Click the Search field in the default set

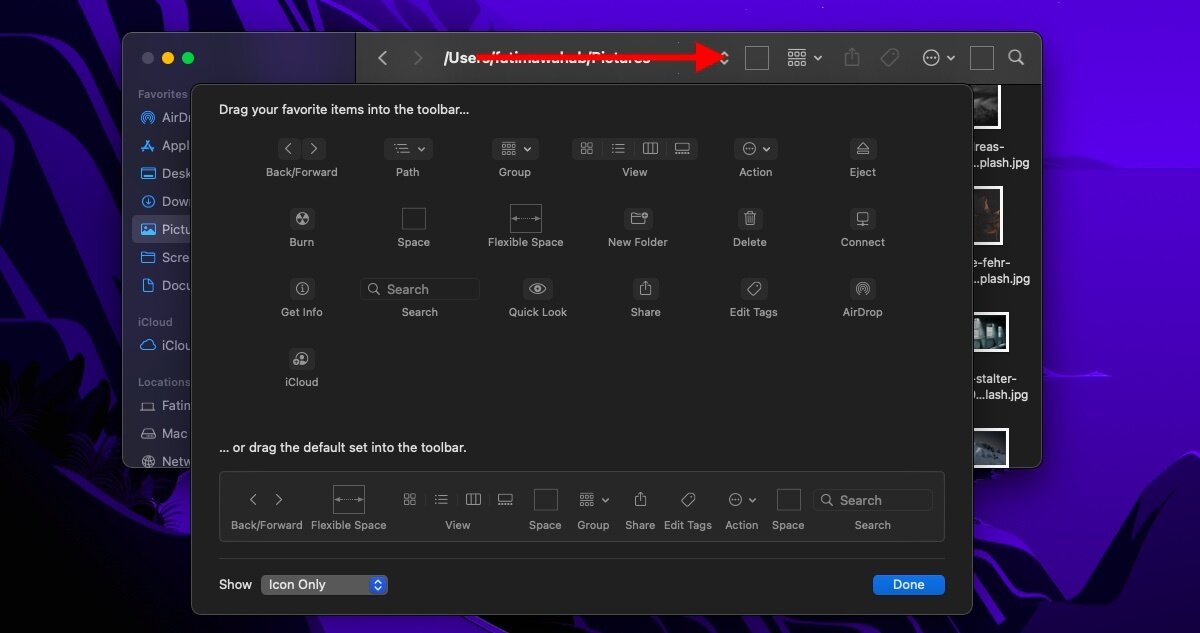point(871,500)
